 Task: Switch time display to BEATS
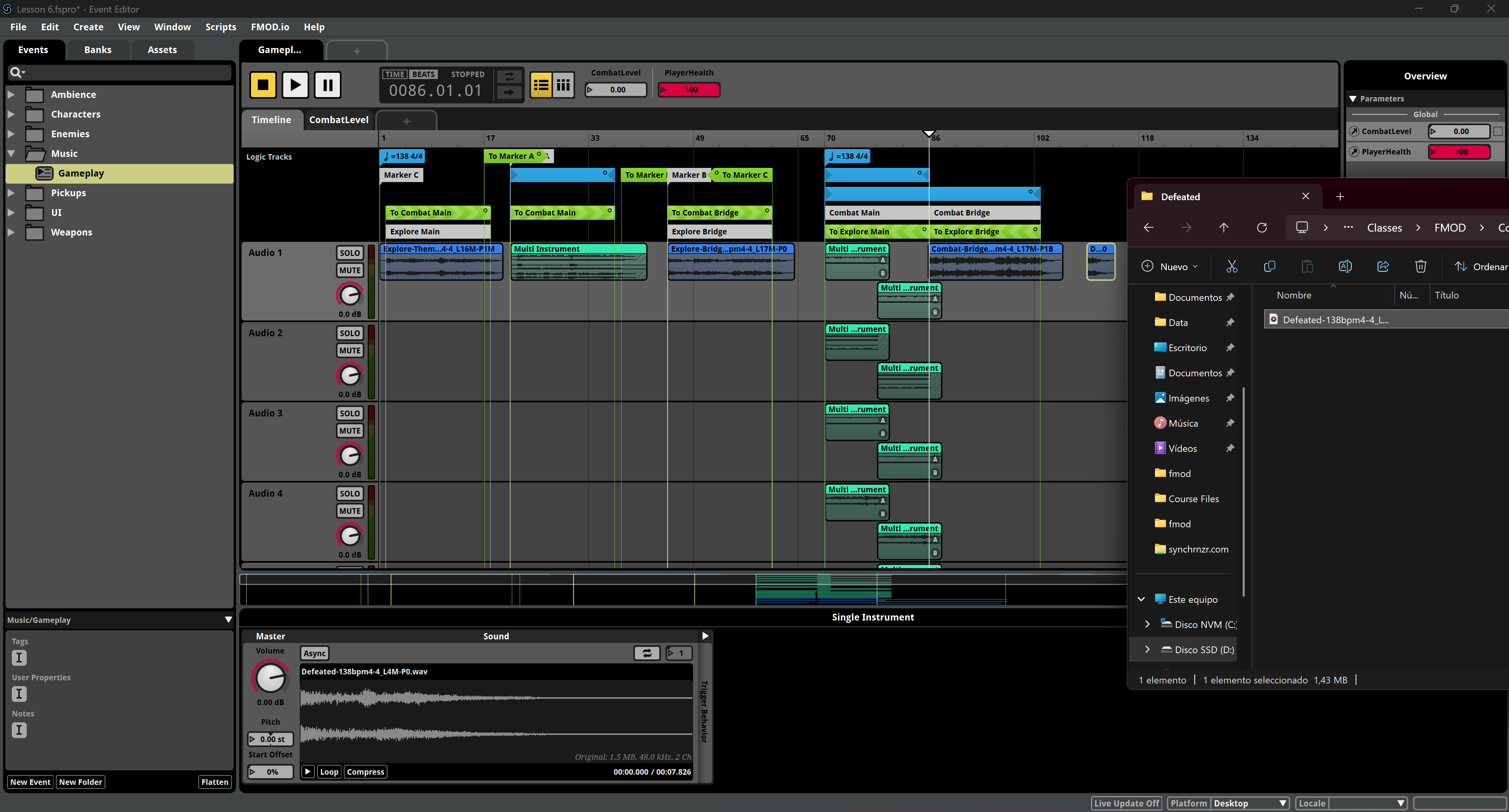pos(423,74)
